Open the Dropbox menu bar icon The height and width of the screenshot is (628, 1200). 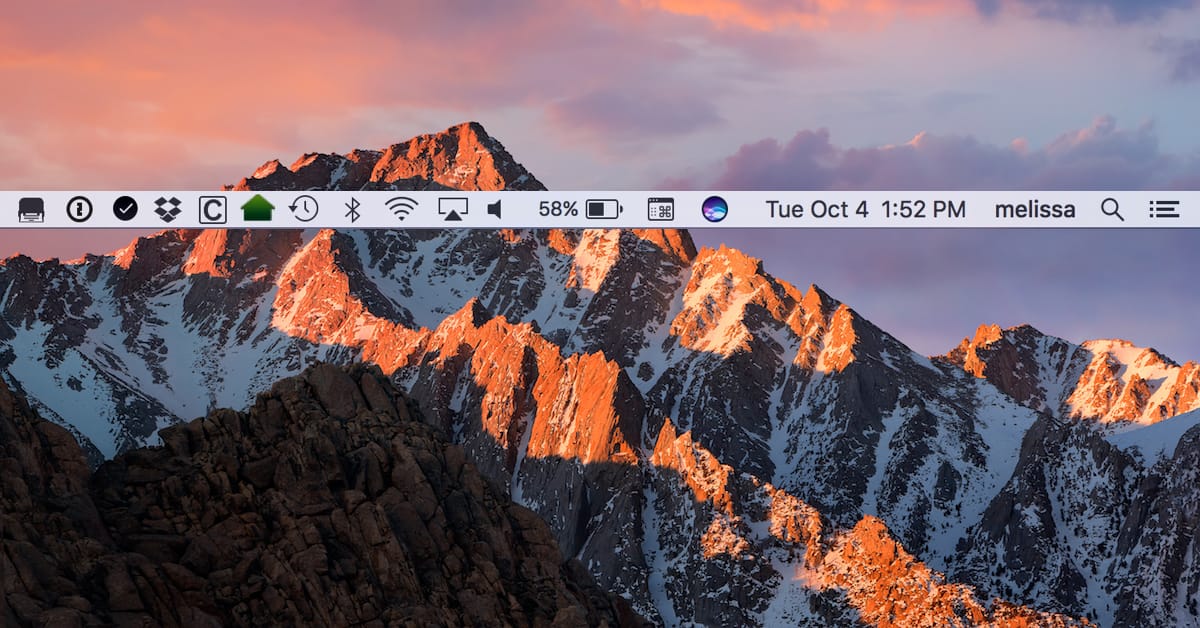pos(168,209)
